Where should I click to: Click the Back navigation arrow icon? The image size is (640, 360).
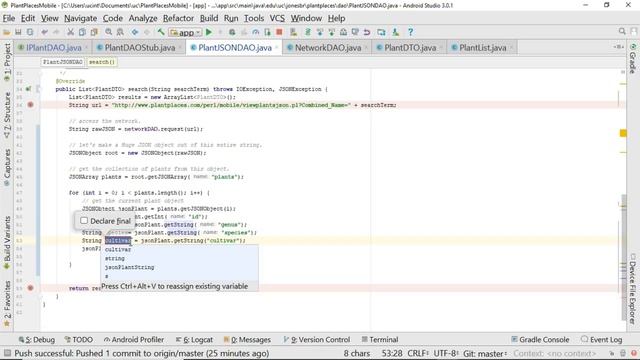[134, 32]
